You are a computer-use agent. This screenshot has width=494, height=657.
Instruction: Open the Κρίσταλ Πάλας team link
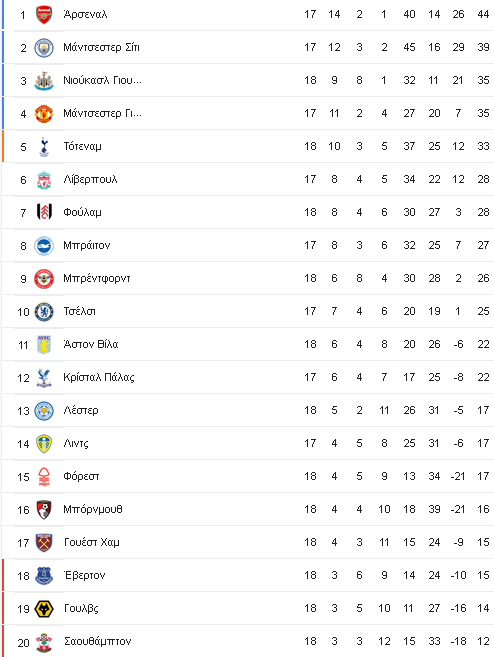point(99,378)
